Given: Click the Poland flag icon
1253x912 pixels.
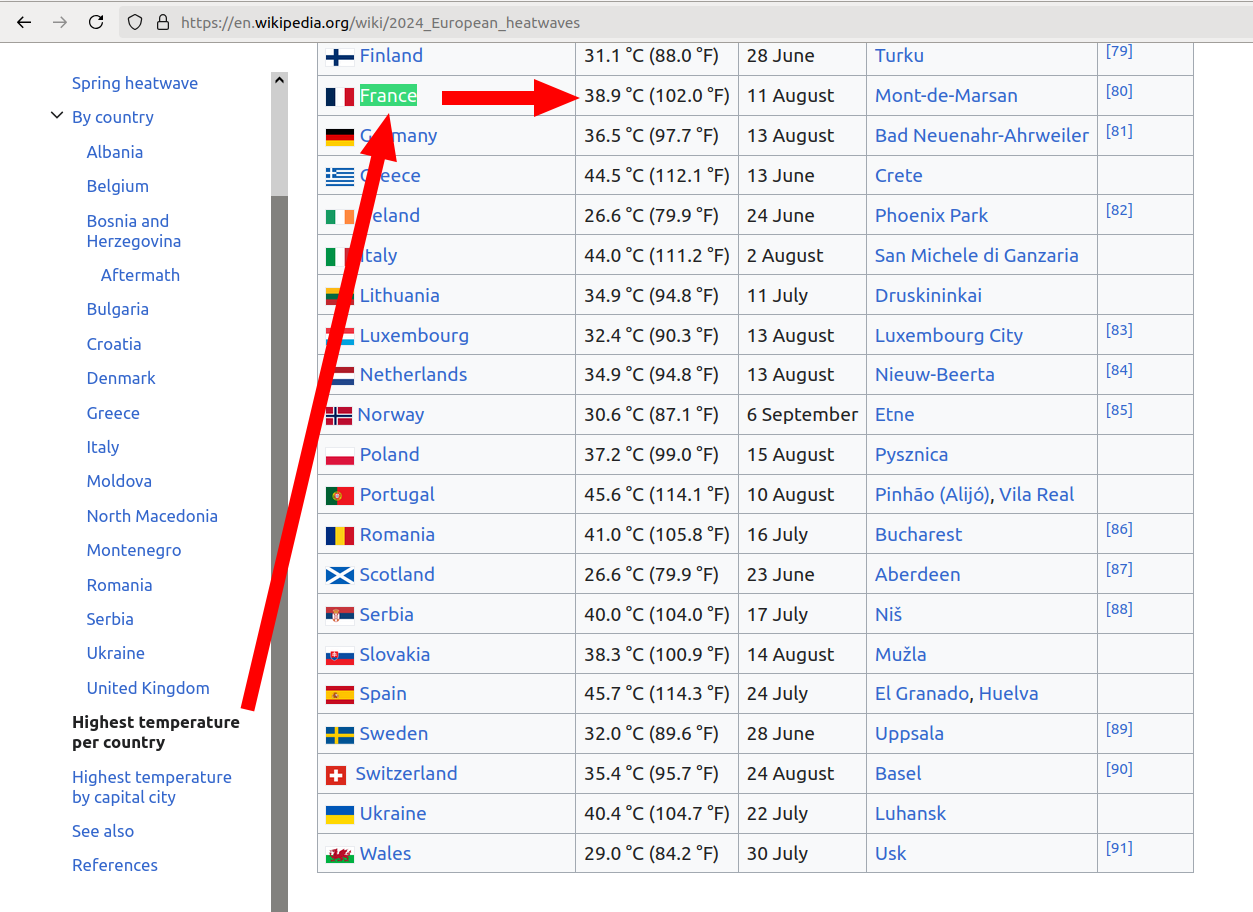Looking at the screenshot, I should click(340, 456).
